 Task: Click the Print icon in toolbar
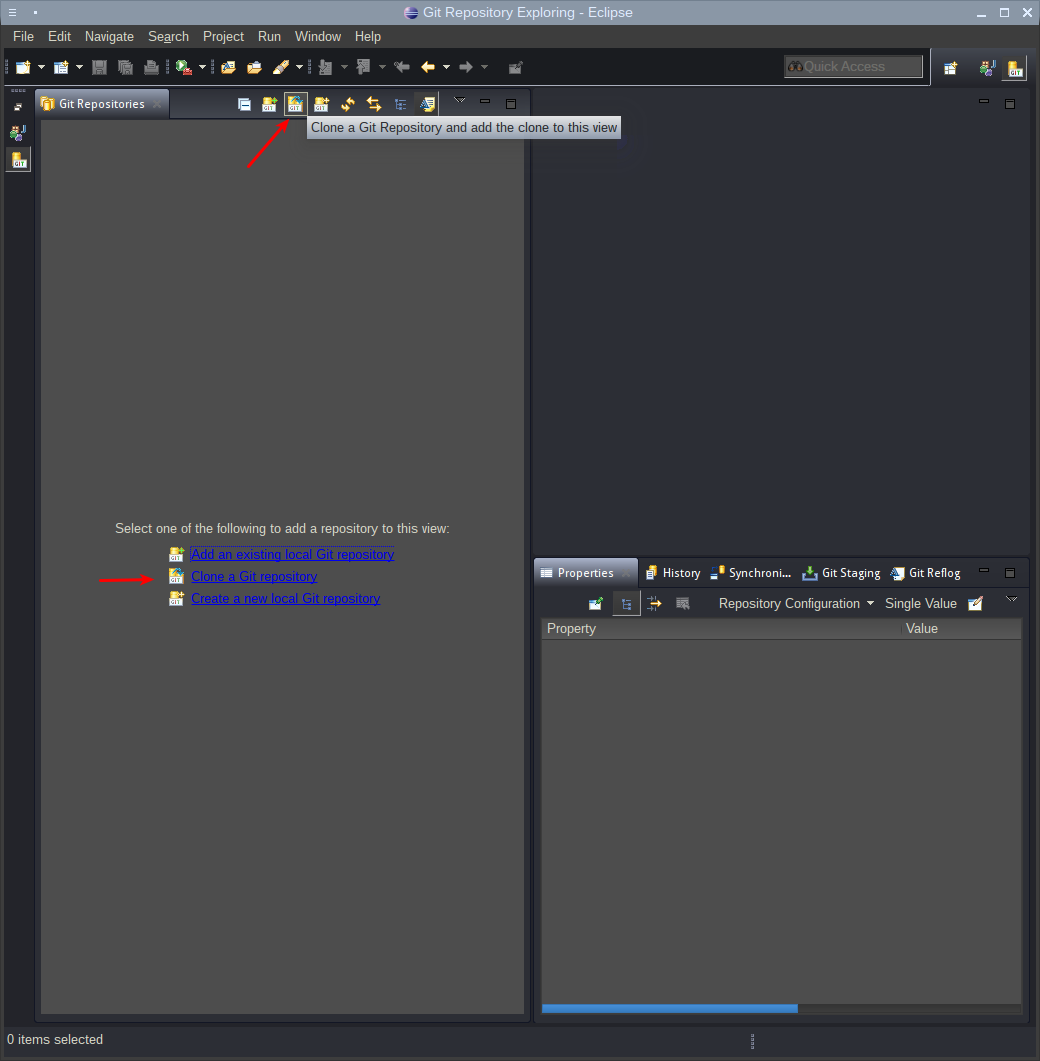click(x=152, y=67)
